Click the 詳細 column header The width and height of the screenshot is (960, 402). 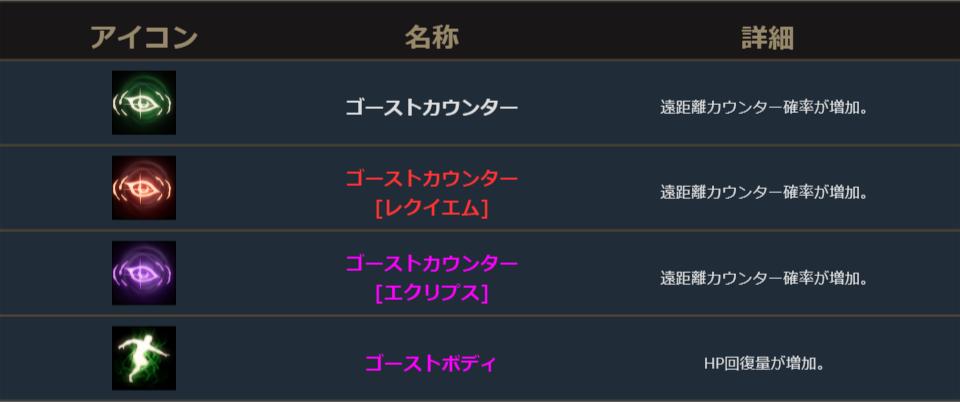[x=768, y=38]
